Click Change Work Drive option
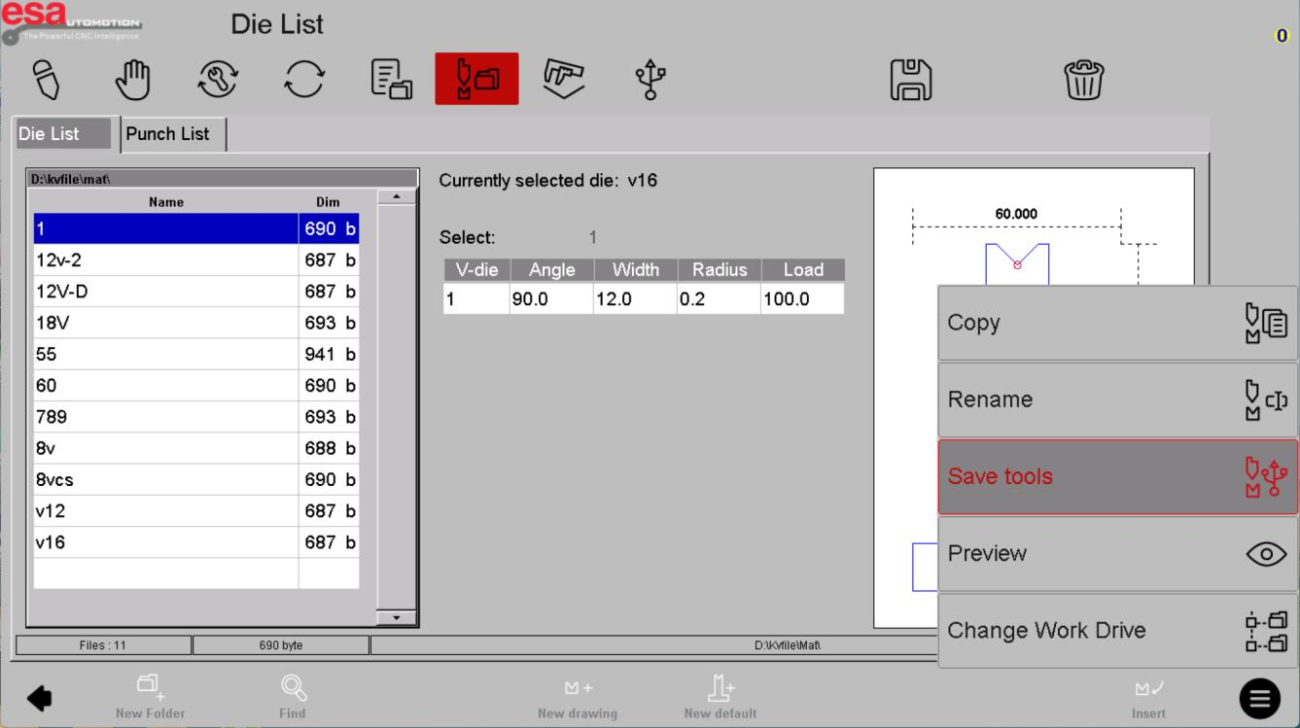Image resolution: width=1300 pixels, height=728 pixels. pyautogui.click(x=1116, y=631)
